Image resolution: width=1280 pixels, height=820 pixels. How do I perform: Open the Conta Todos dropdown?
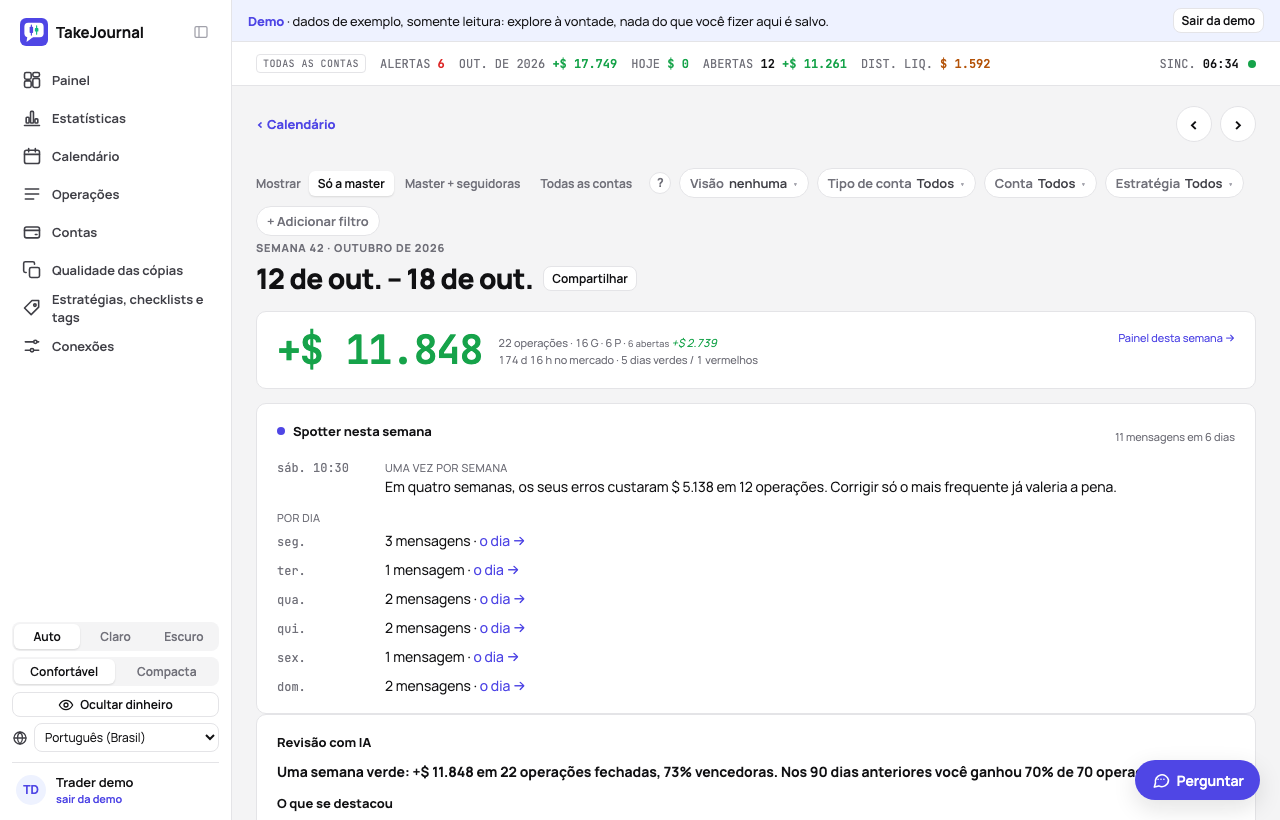(1040, 183)
